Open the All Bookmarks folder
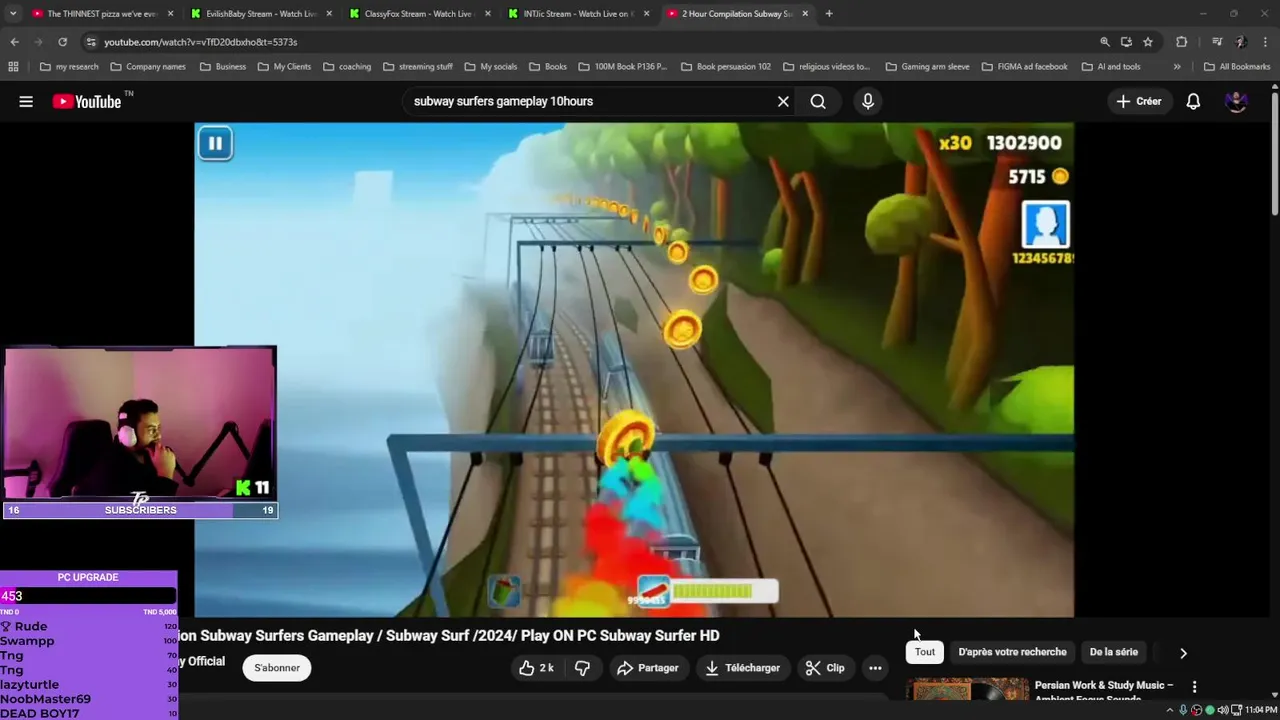The image size is (1280, 720). 1237,67
